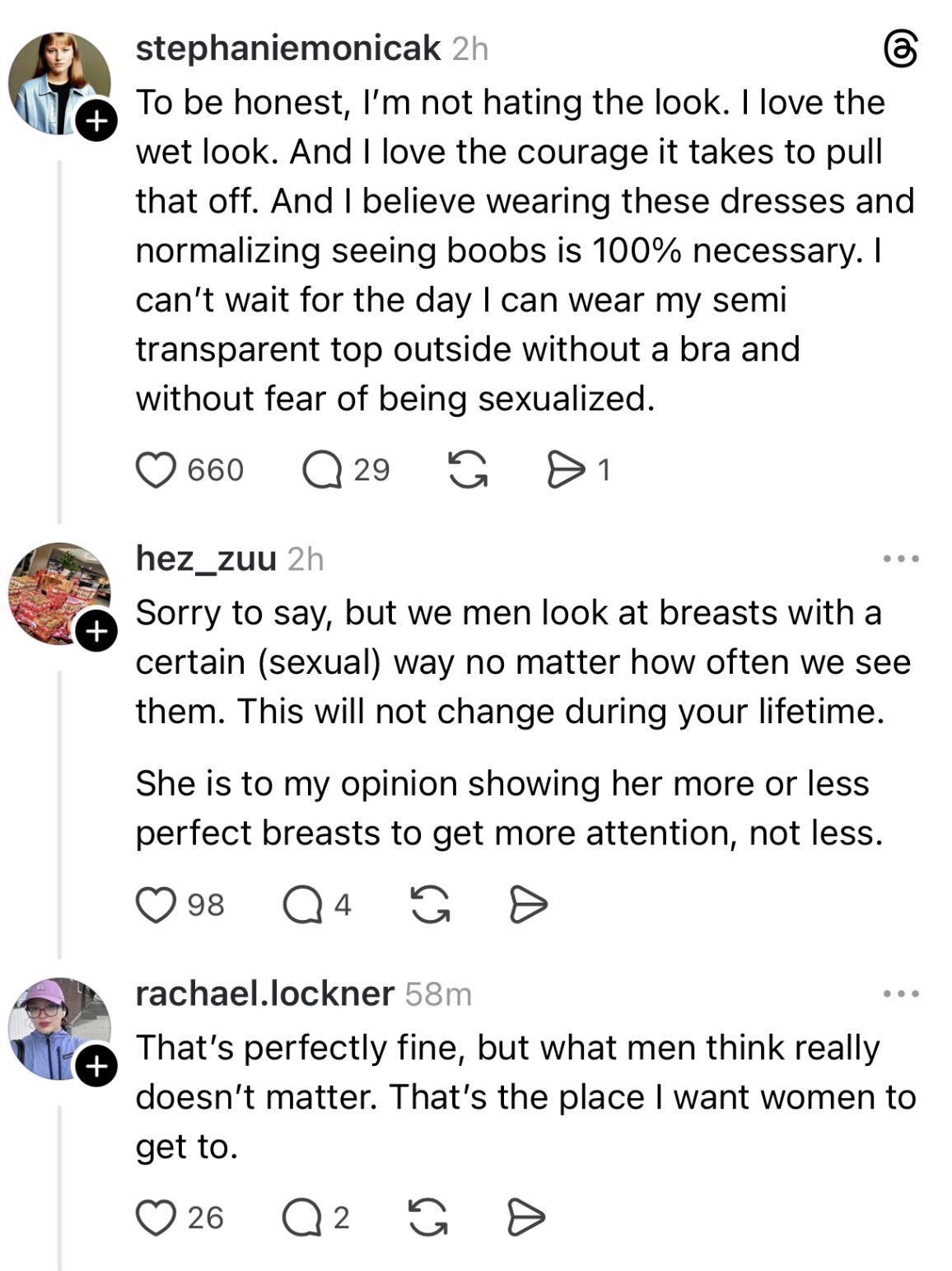Image resolution: width=952 pixels, height=1271 pixels.
Task: Open hez_zuu's profile via username
Action: tap(206, 558)
